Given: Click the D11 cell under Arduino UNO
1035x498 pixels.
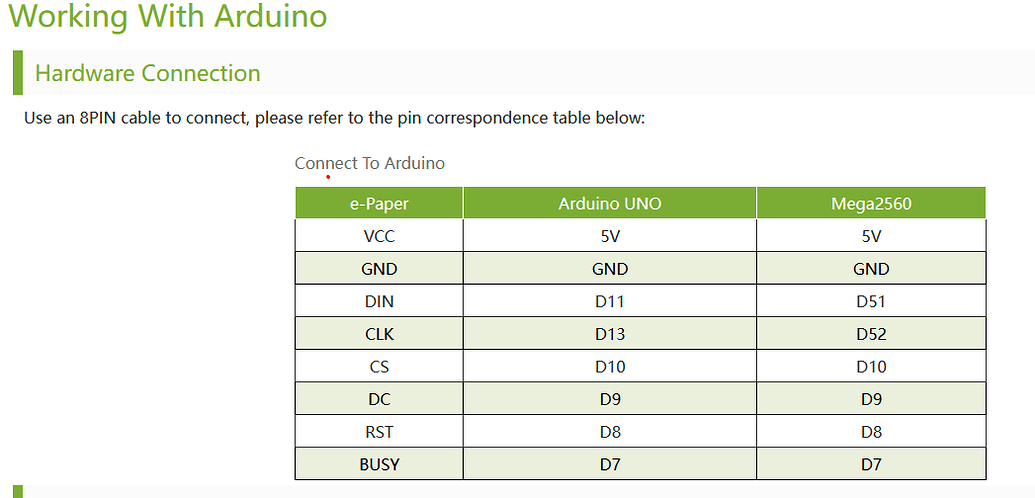Looking at the screenshot, I should tap(610, 301).
